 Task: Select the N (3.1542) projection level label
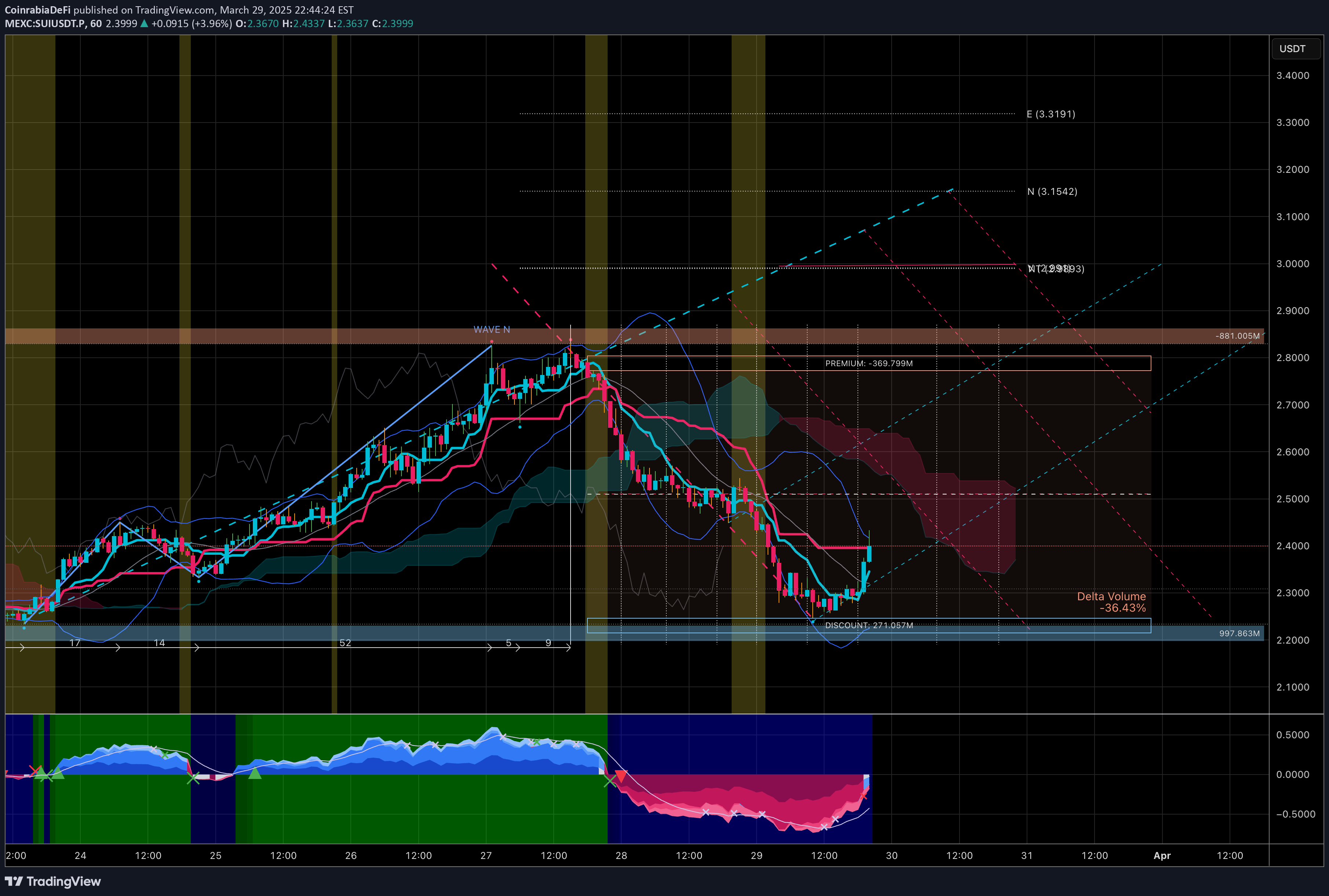[x=1052, y=192]
